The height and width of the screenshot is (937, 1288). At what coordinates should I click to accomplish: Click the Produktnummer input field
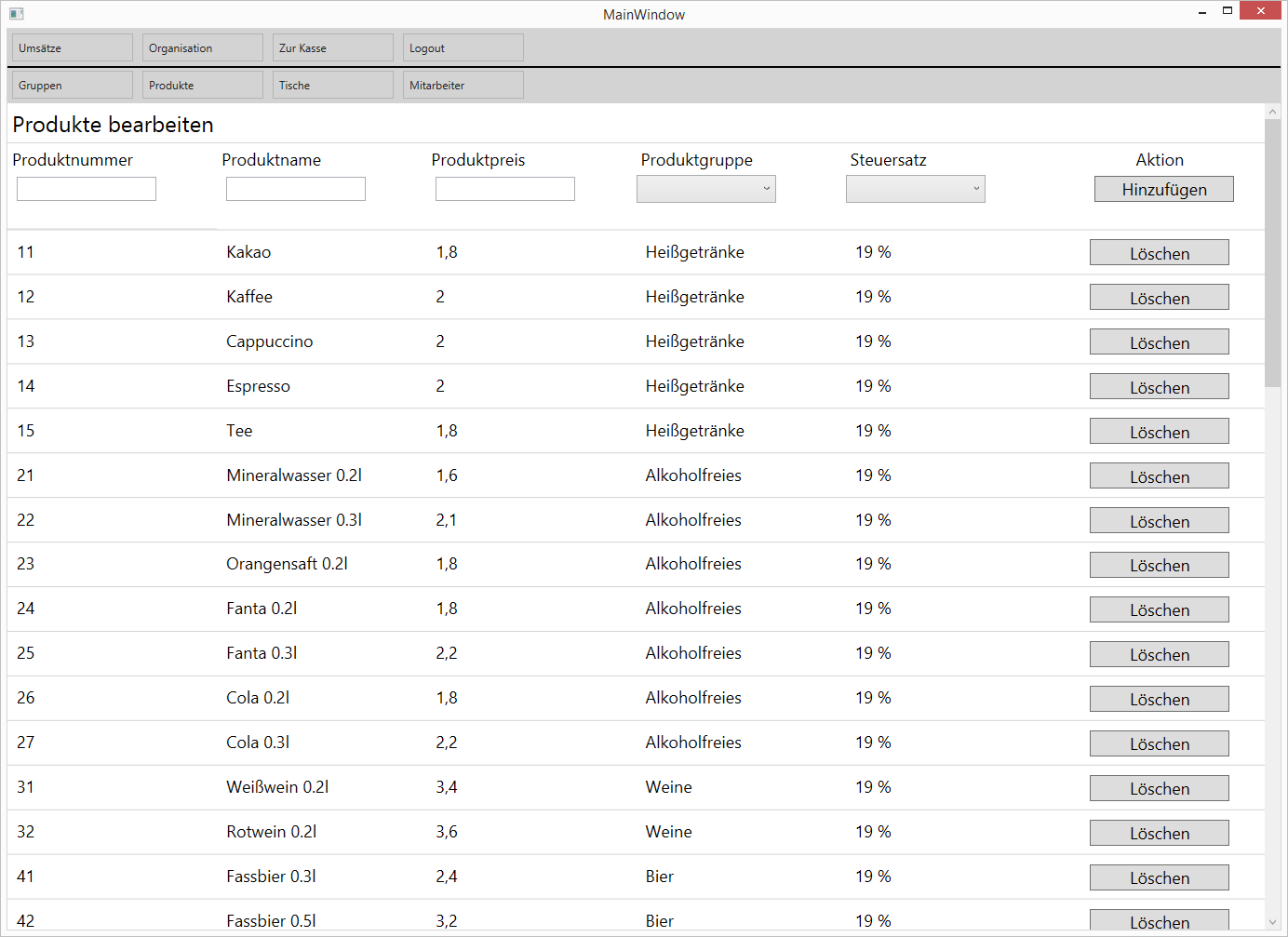(x=87, y=189)
